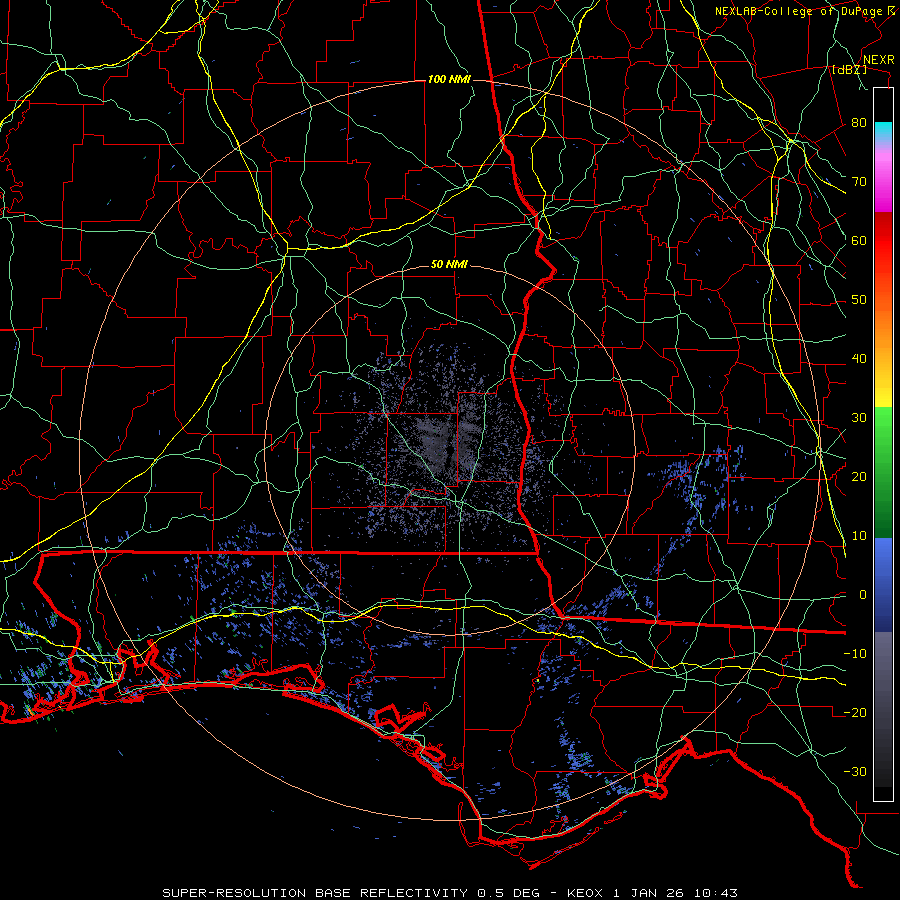This screenshot has width=900, height=900.
Task: Click the 50 value on the dBZ scale
Action: click(x=859, y=300)
